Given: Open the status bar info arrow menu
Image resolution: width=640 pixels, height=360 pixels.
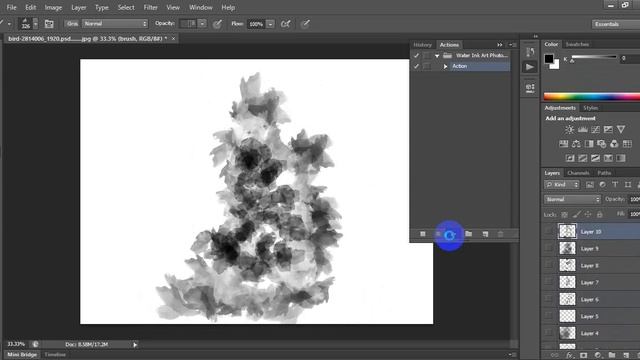Looking at the screenshot, I should coord(135,345).
